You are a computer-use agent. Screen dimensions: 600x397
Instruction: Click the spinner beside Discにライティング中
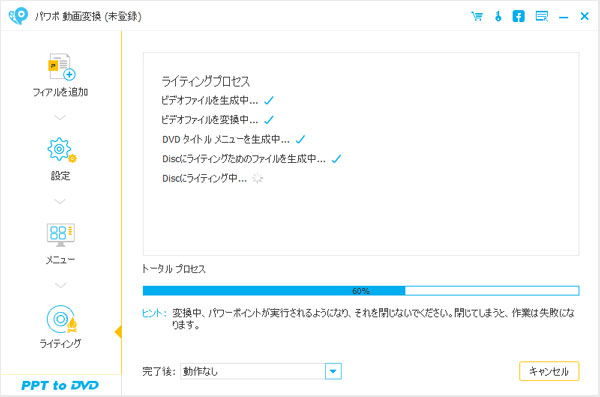click(x=258, y=178)
